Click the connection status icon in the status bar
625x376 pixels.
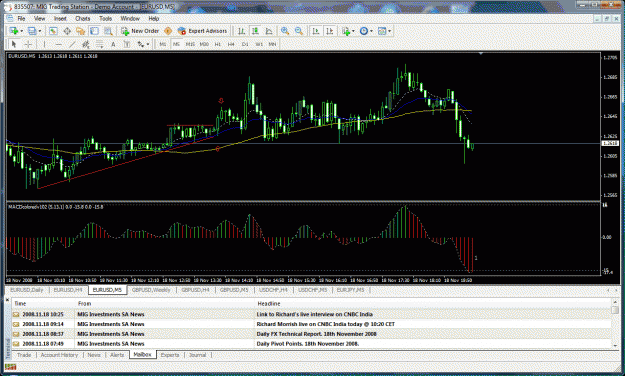(x=10, y=367)
